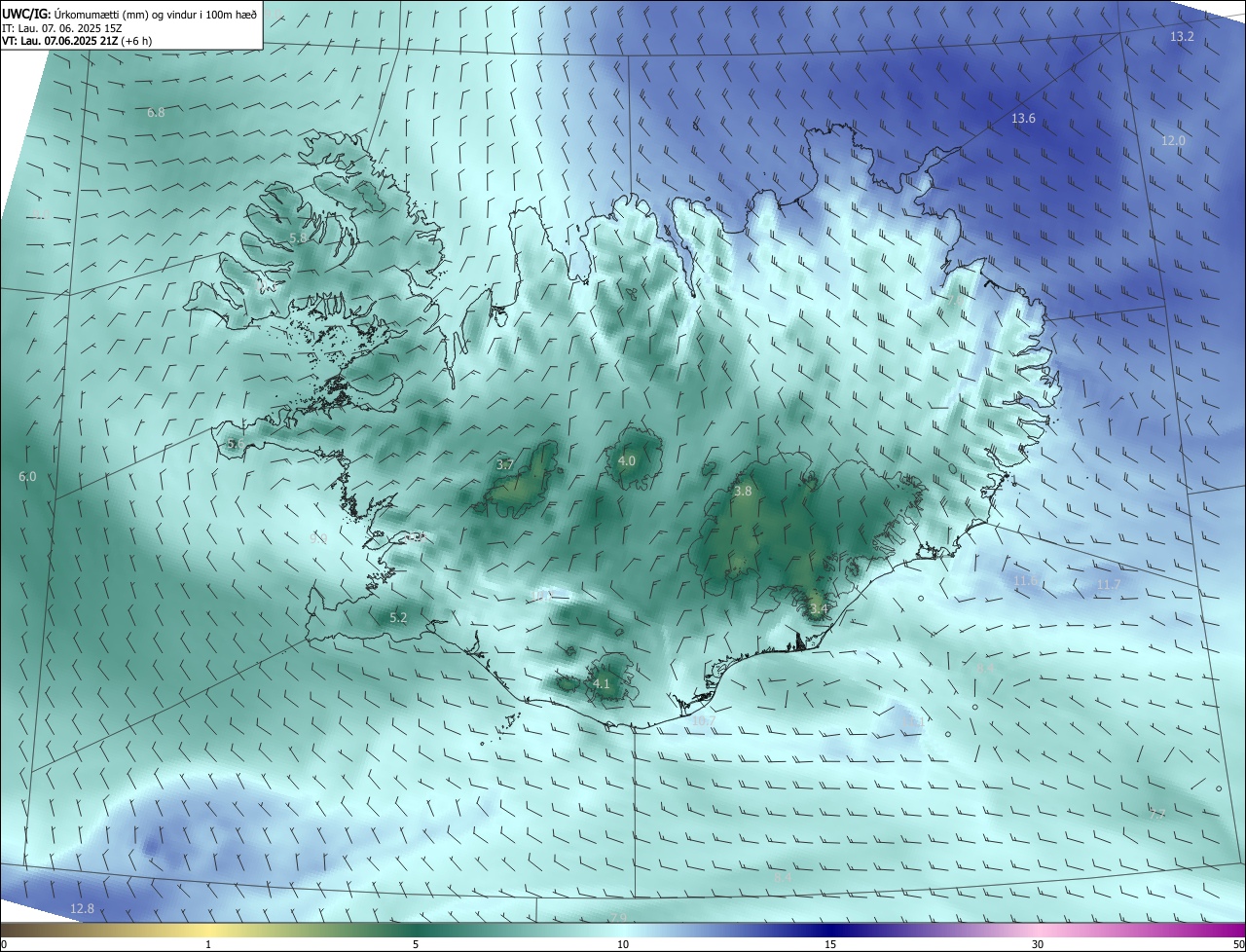The width and height of the screenshot is (1246, 952).
Task: Click the dark navy color band of the scale
Action: pyautogui.click(x=830, y=931)
